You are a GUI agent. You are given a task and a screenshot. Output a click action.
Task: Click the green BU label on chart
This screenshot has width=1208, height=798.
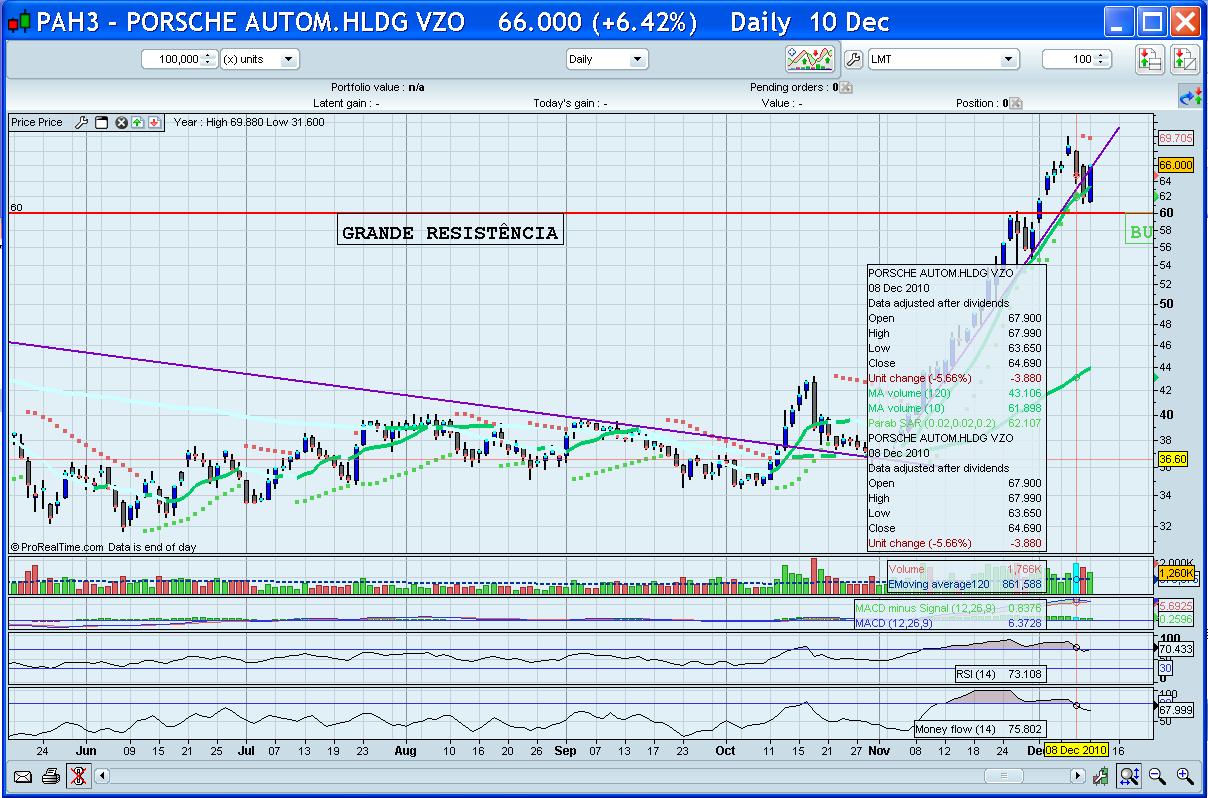[1141, 233]
